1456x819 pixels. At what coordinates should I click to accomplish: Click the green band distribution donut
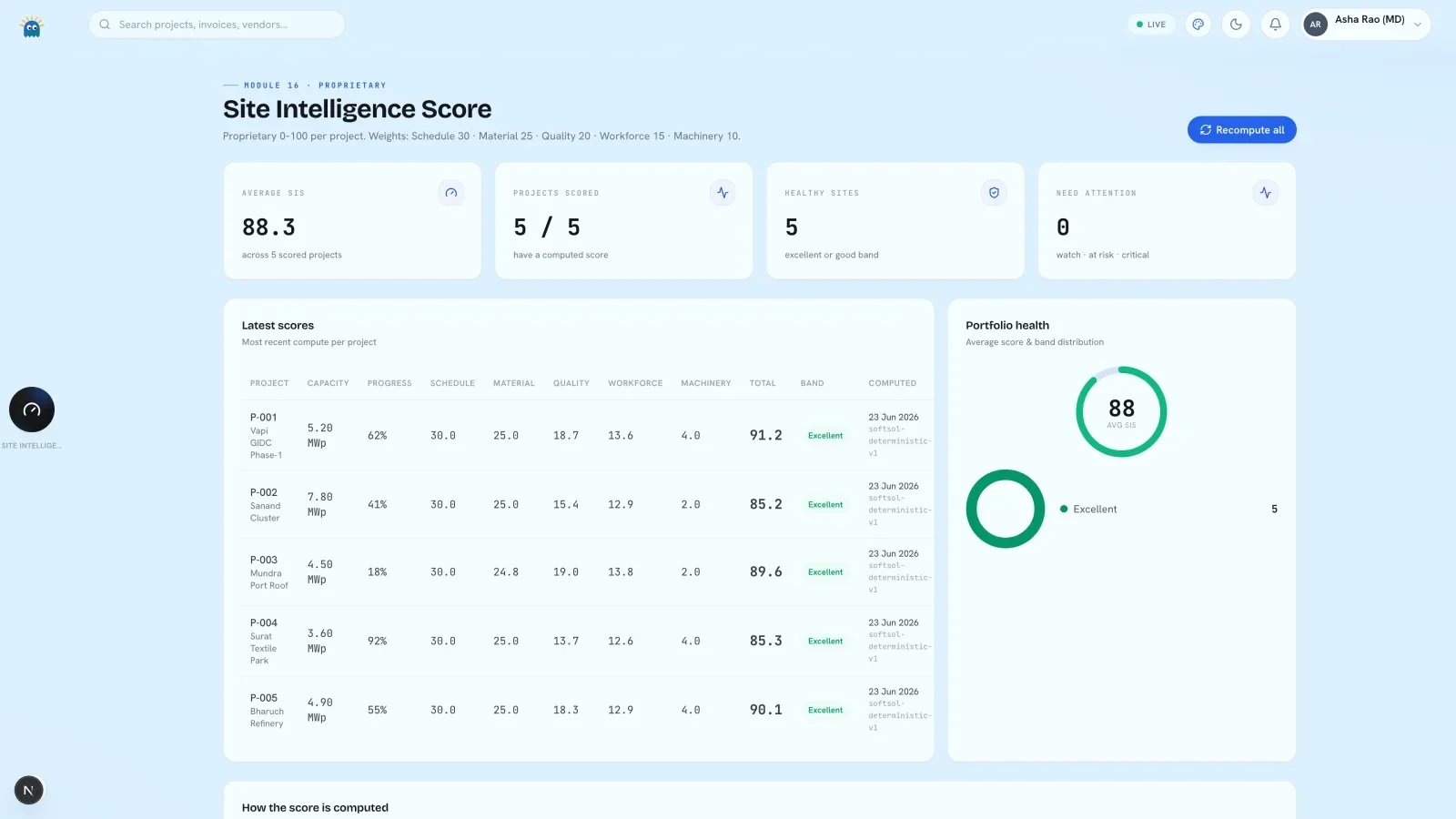1006,509
